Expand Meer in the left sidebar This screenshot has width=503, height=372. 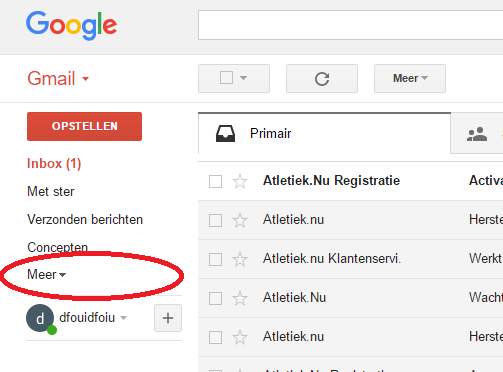tap(47, 275)
